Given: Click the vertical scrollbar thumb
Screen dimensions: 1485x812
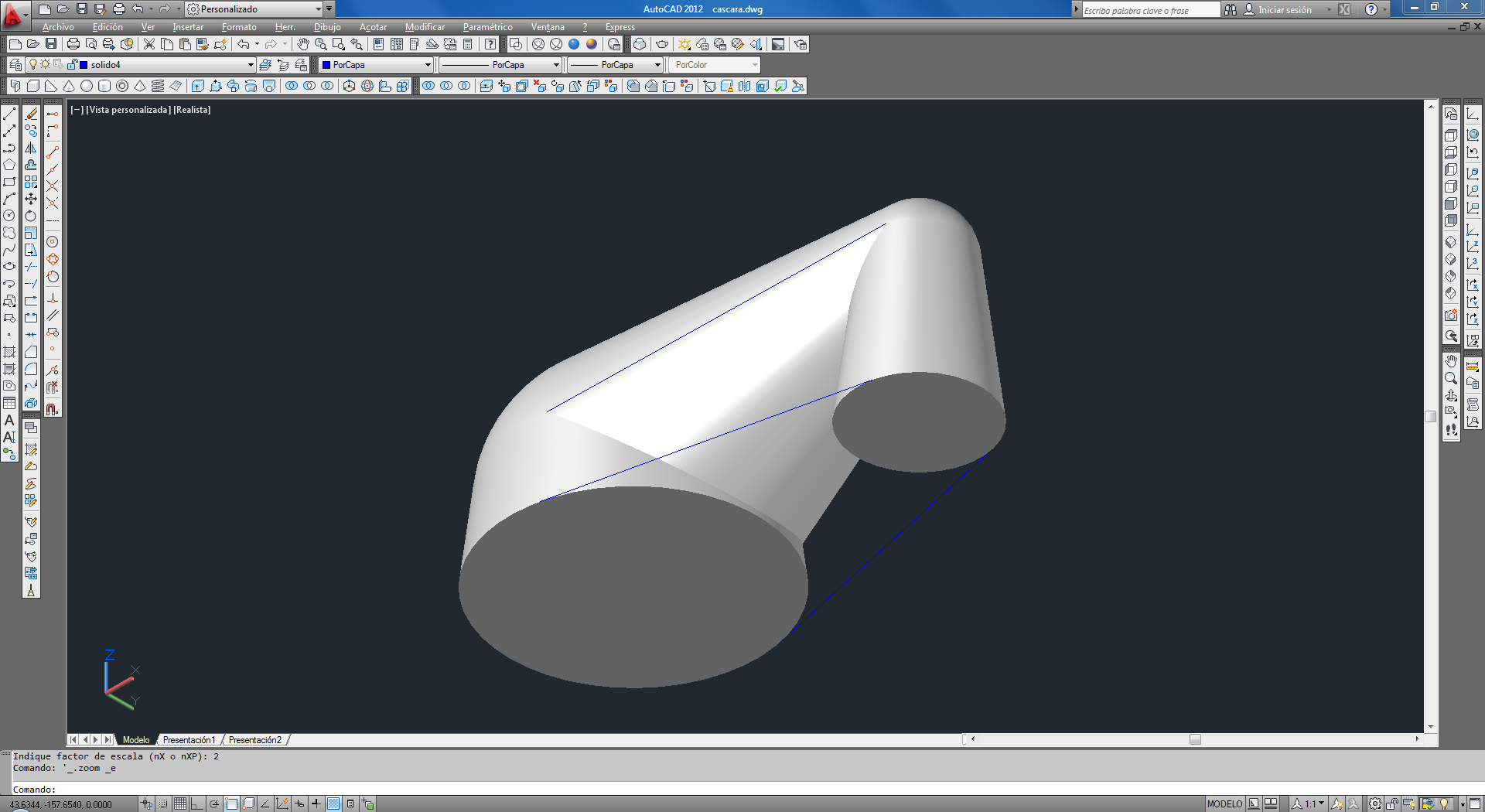Looking at the screenshot, I should point(1431,416).
